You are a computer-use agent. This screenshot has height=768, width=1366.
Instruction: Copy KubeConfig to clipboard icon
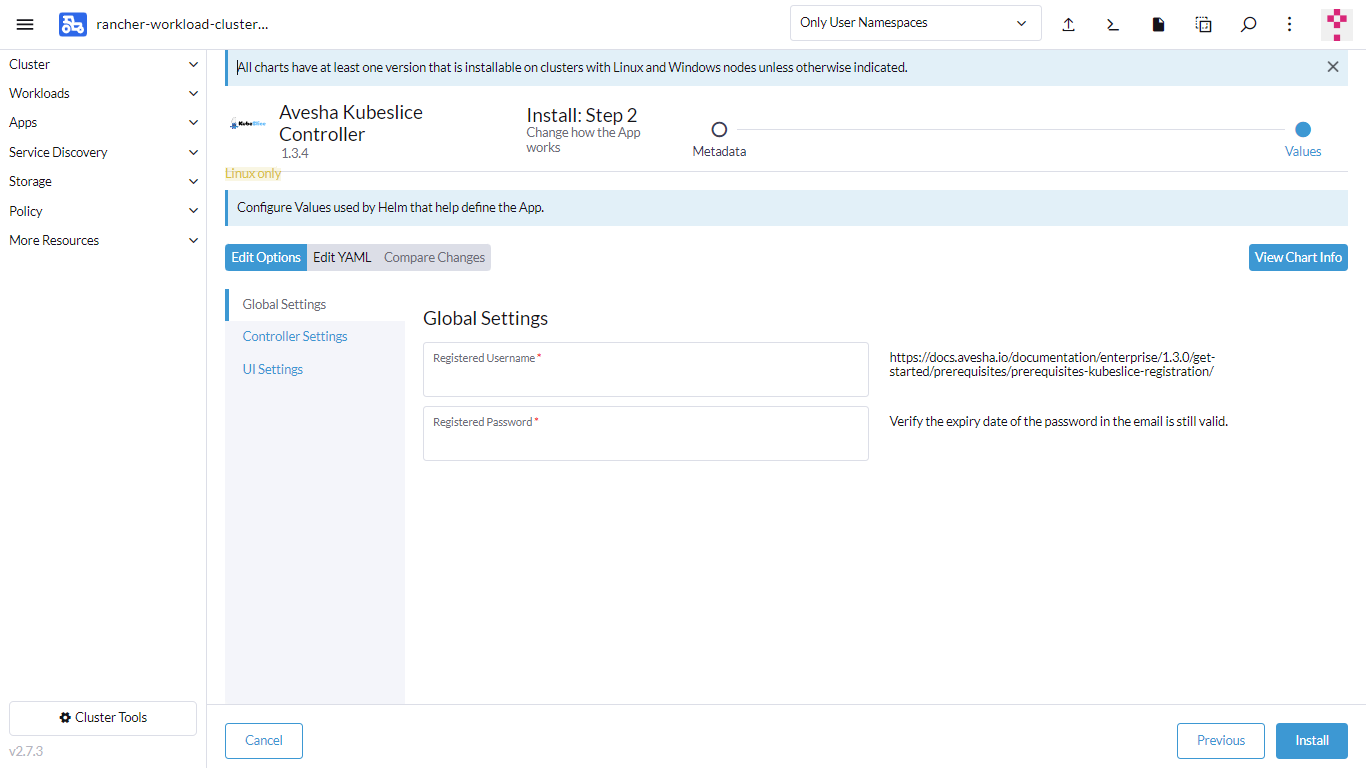(x=1204, y=24)
